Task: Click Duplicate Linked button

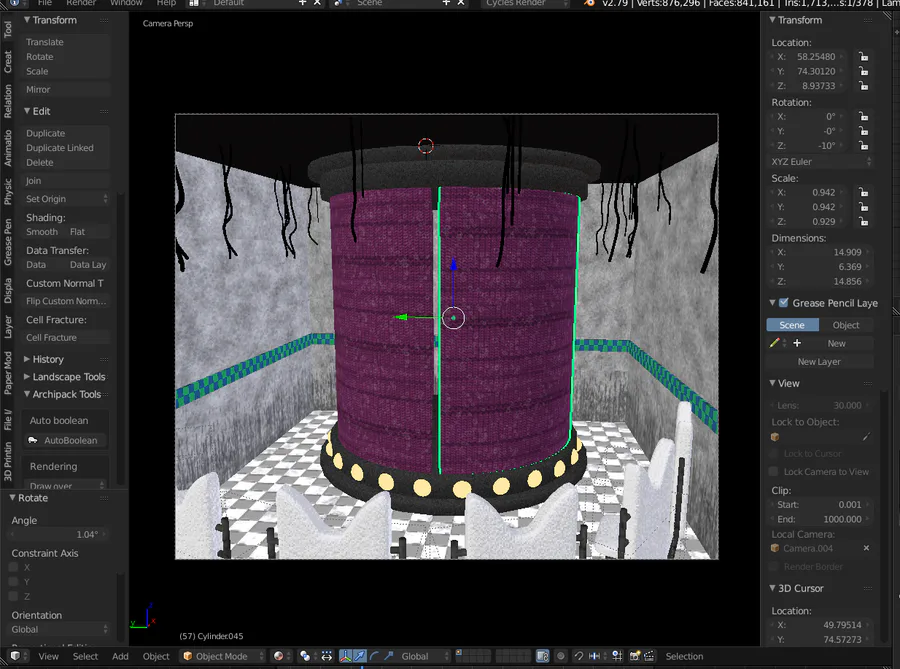Action: tap(66, 147)
